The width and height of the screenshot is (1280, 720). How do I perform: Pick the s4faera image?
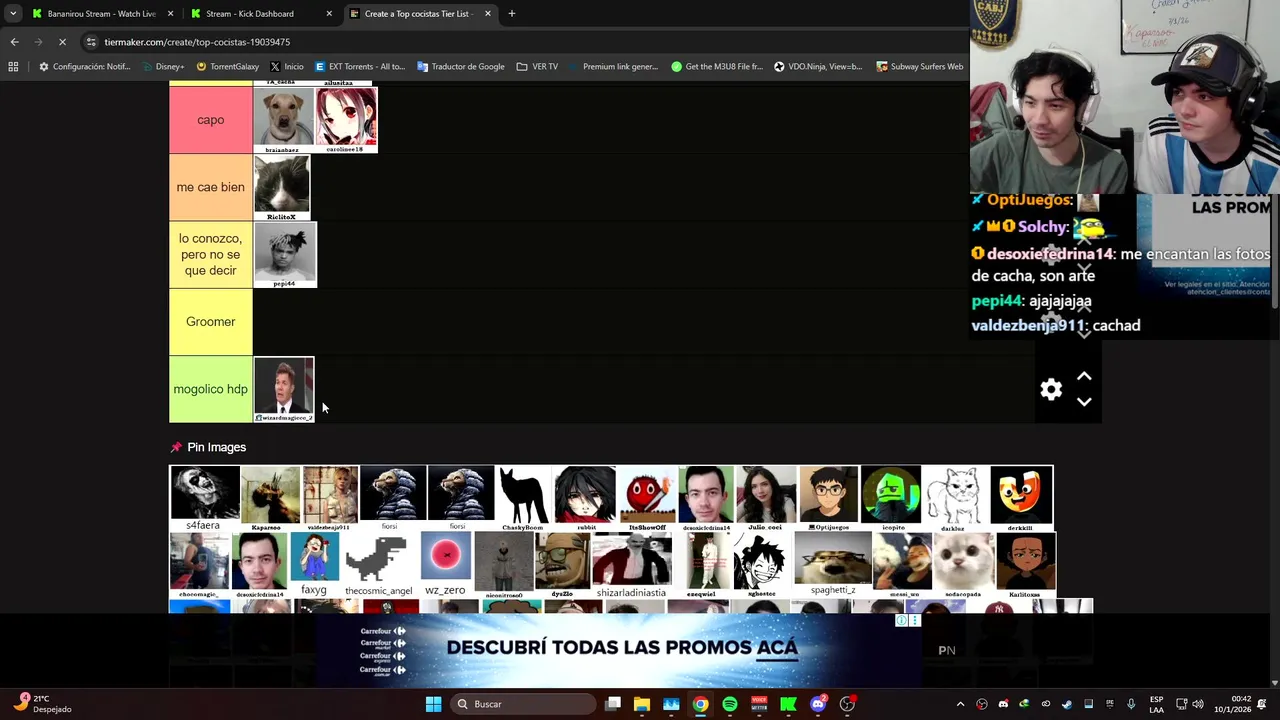[x=205, y=498]
